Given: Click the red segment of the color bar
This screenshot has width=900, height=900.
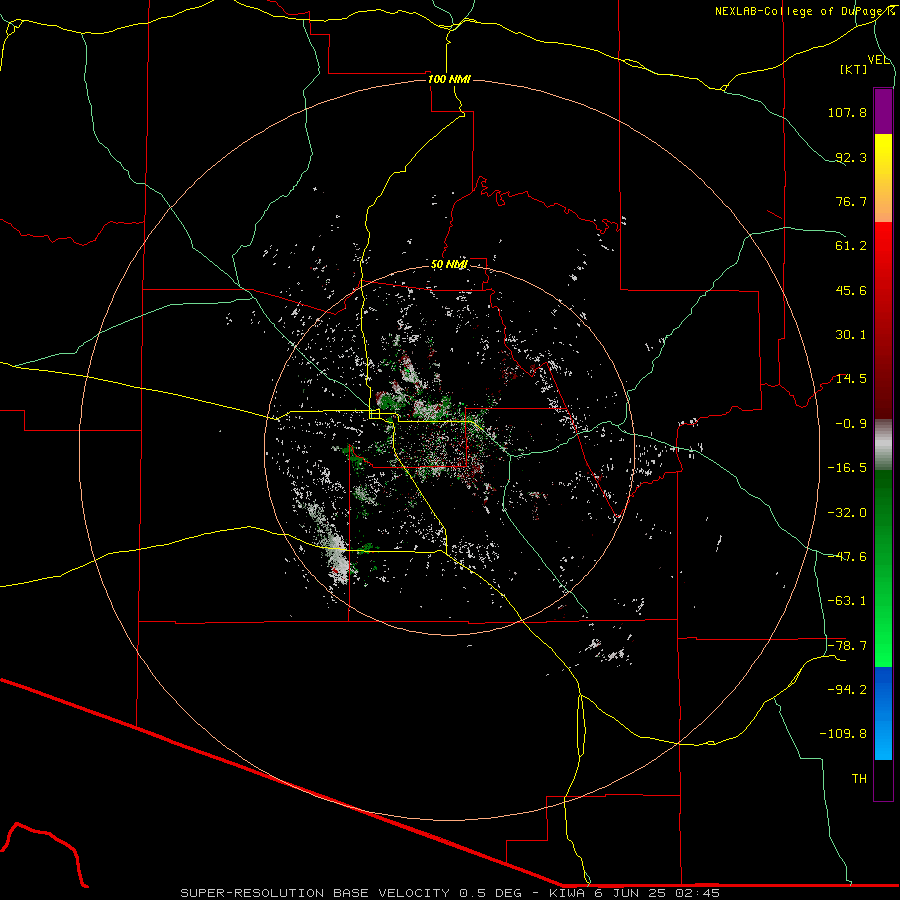Looking at the screenshot, I should [883, 320].
